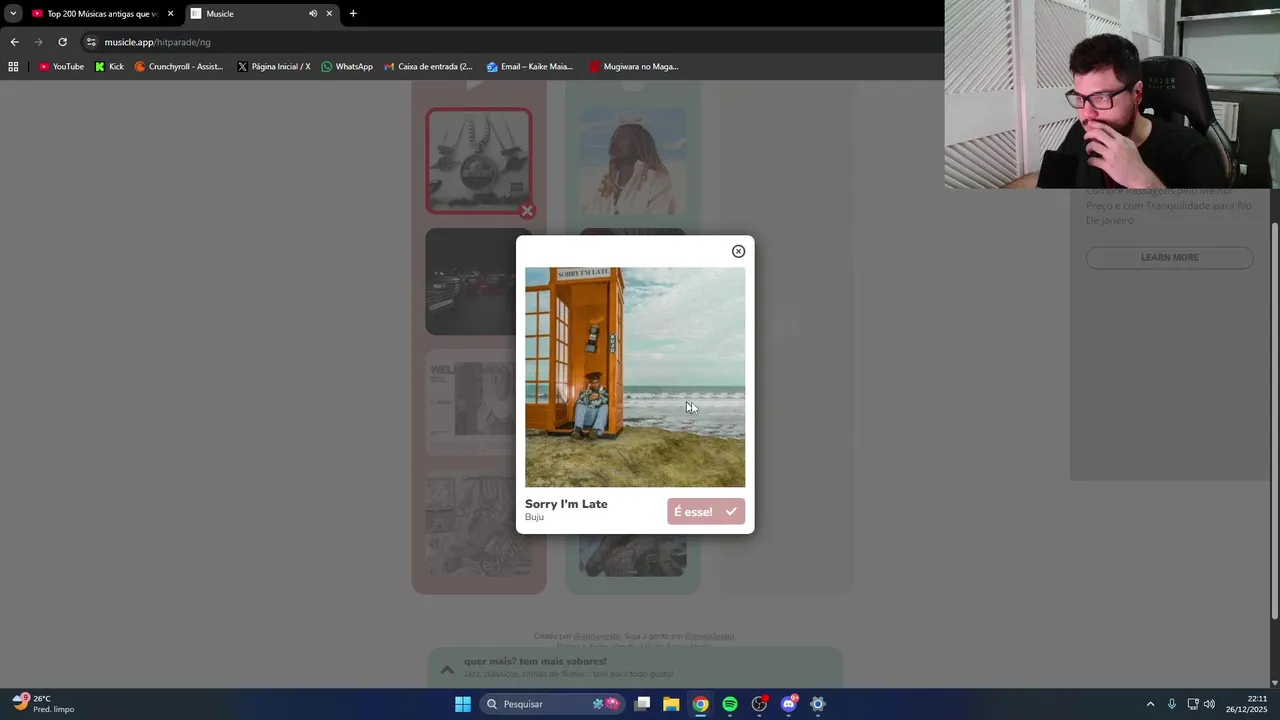
Task: Select the red-bordered wrong guess album
Action: click(x=479, y=161)
